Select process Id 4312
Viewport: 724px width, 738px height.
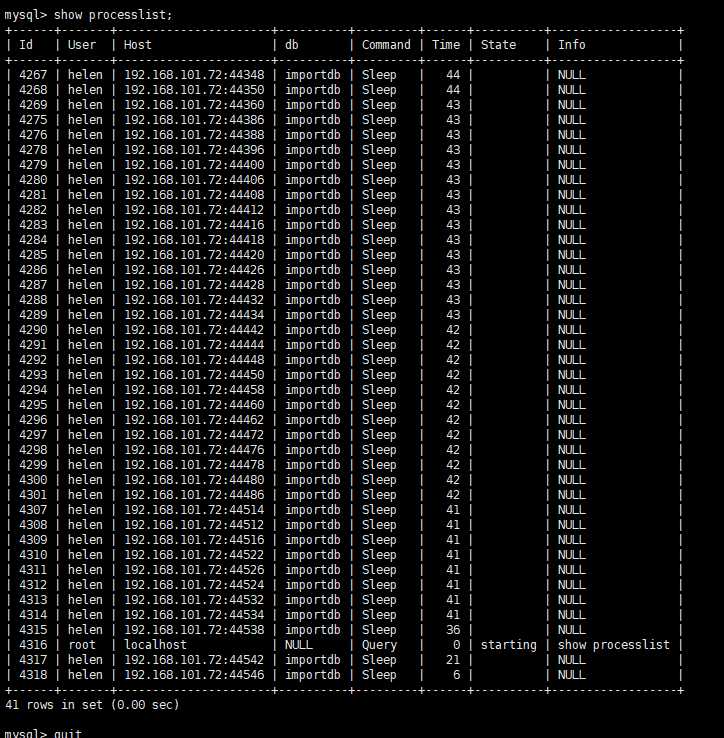(x=33, y=585)
